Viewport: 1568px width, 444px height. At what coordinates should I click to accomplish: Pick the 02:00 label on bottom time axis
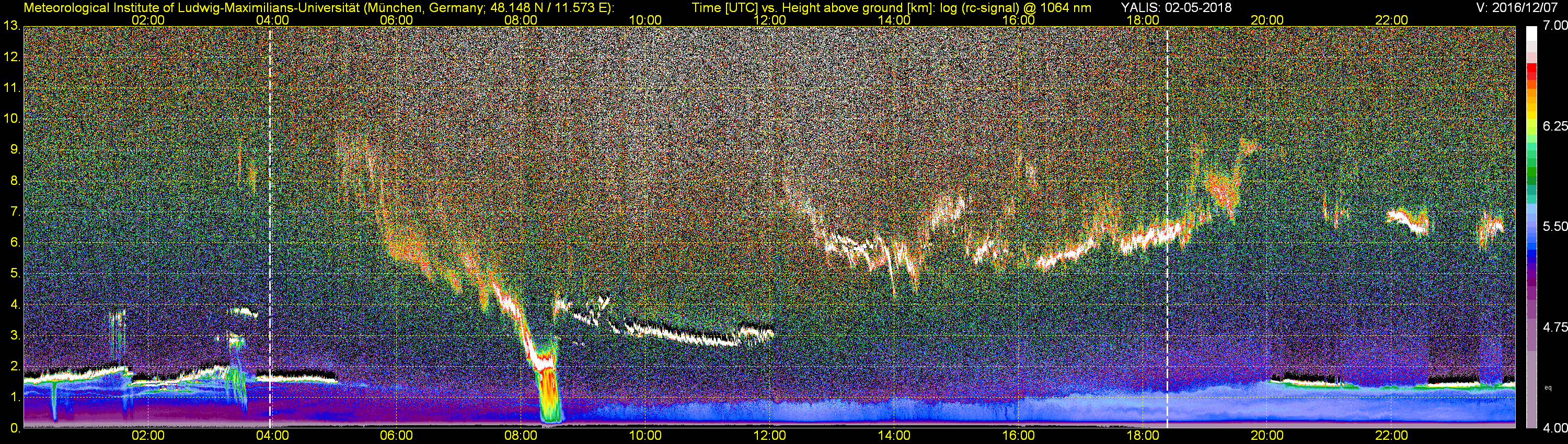(x=148, y=436)
